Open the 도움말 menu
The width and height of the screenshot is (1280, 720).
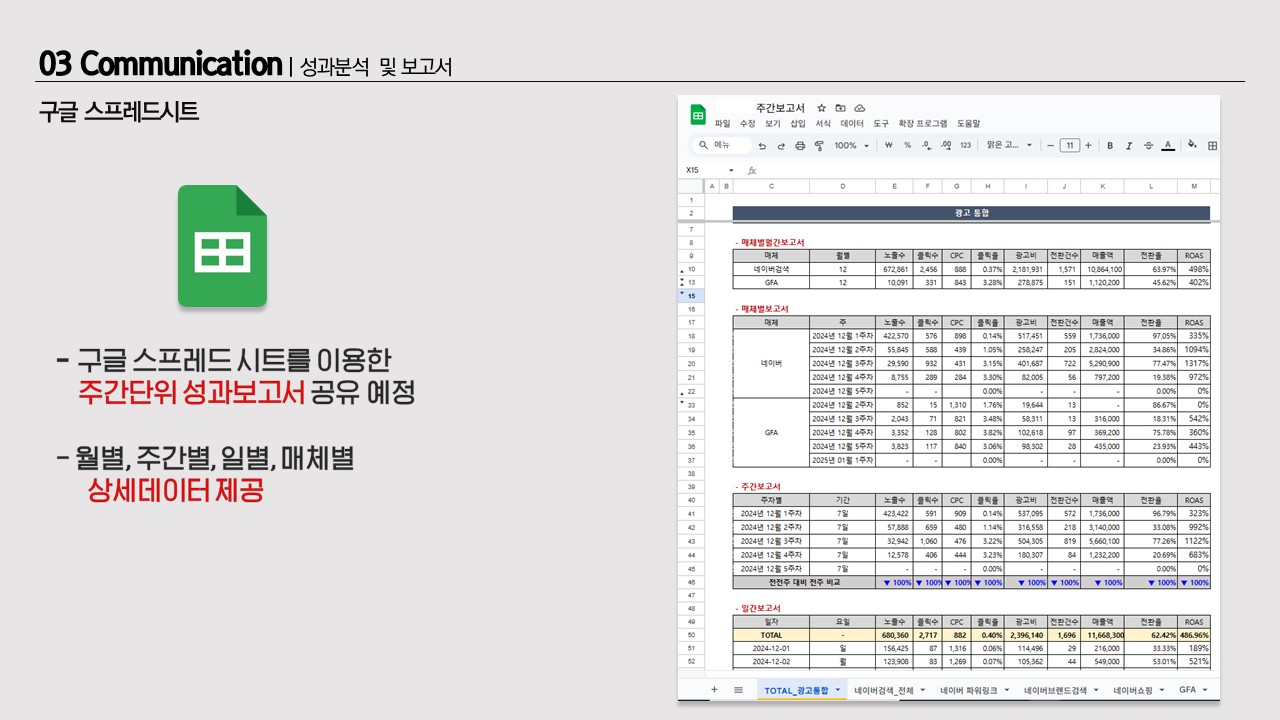pyautogui.click(x=968, y=124)
